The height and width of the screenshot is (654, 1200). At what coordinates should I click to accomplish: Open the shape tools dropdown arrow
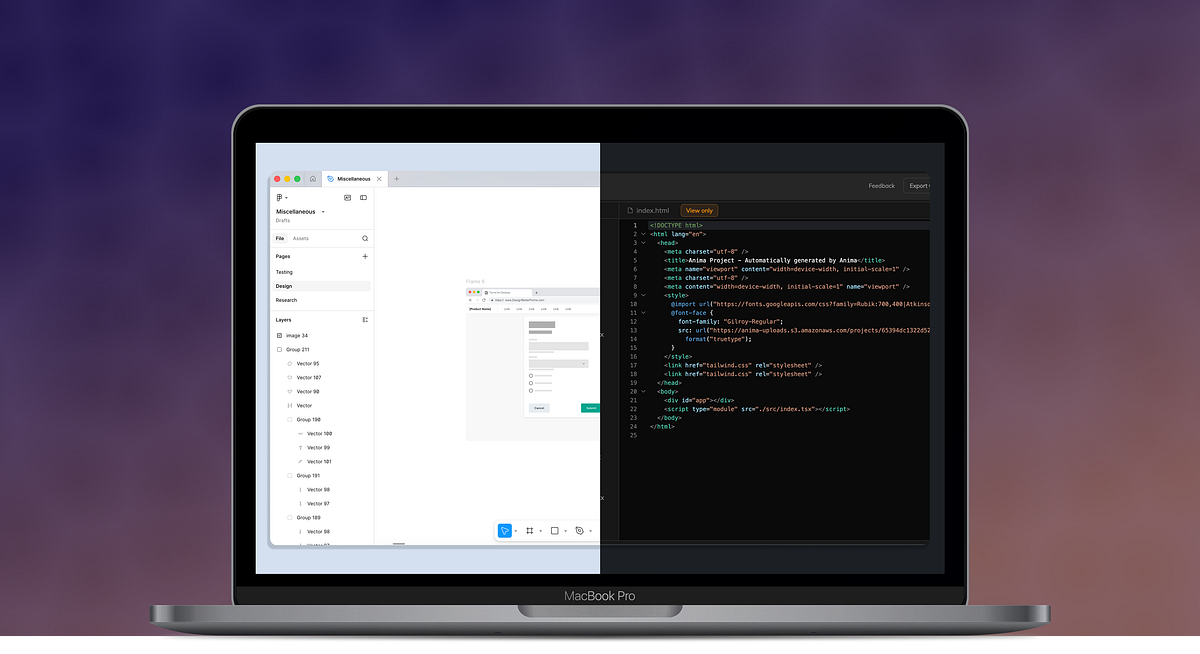pyautogui.click(x=566, y=531)
